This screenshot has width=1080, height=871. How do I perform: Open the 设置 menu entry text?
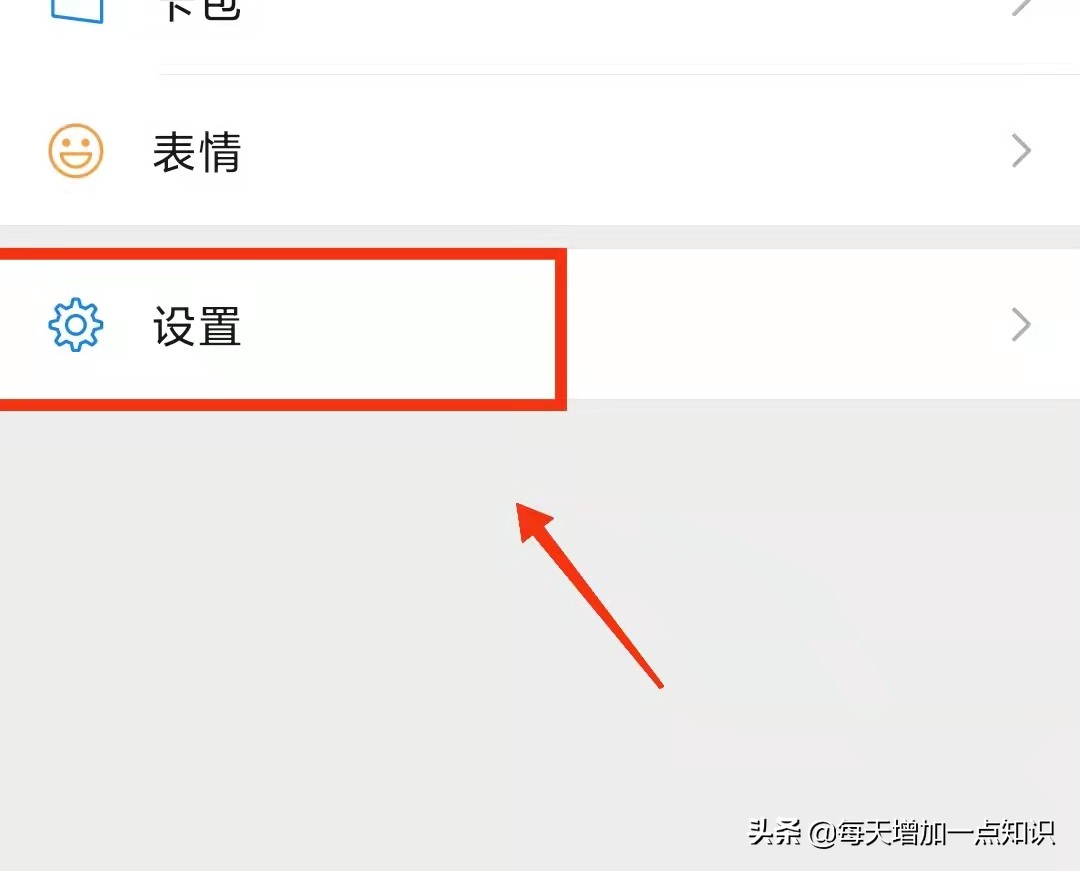(x=197, y=326)
